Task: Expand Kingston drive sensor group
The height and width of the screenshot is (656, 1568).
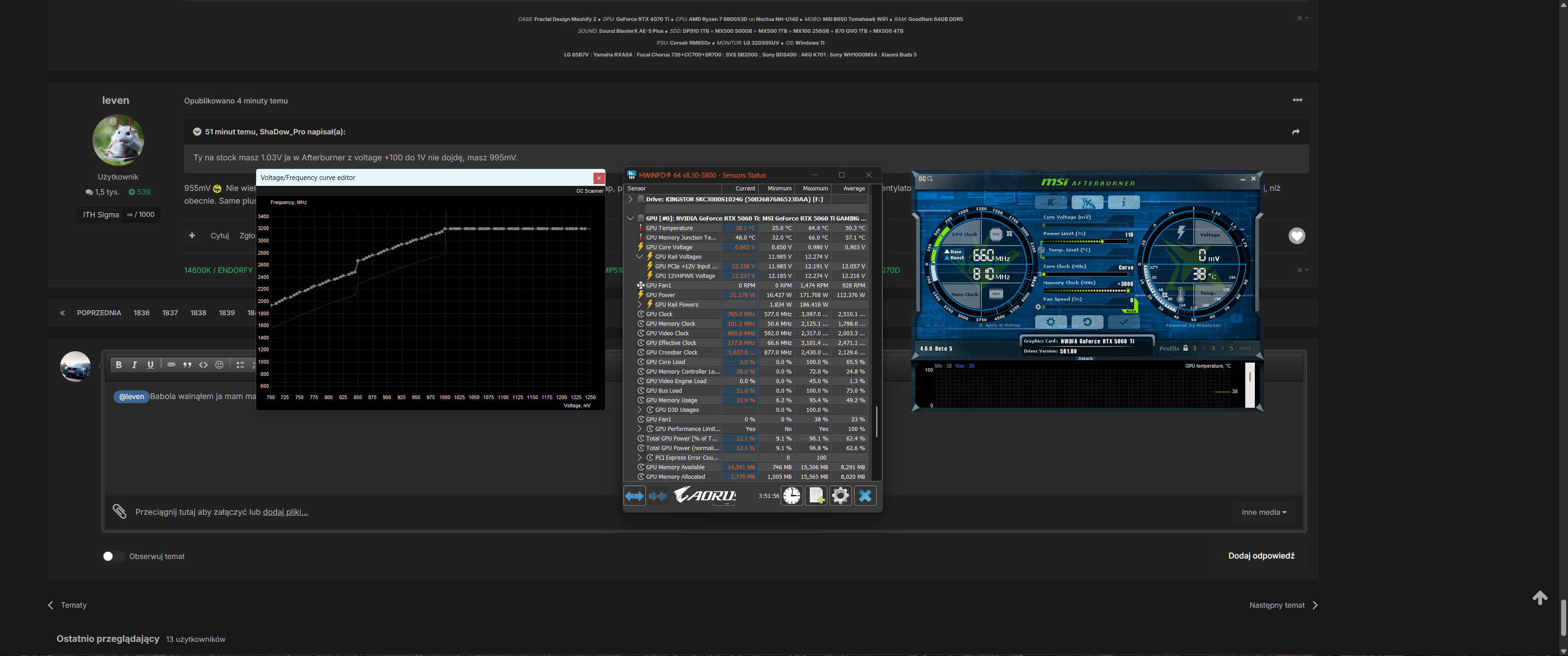Action: click(630, 199)
